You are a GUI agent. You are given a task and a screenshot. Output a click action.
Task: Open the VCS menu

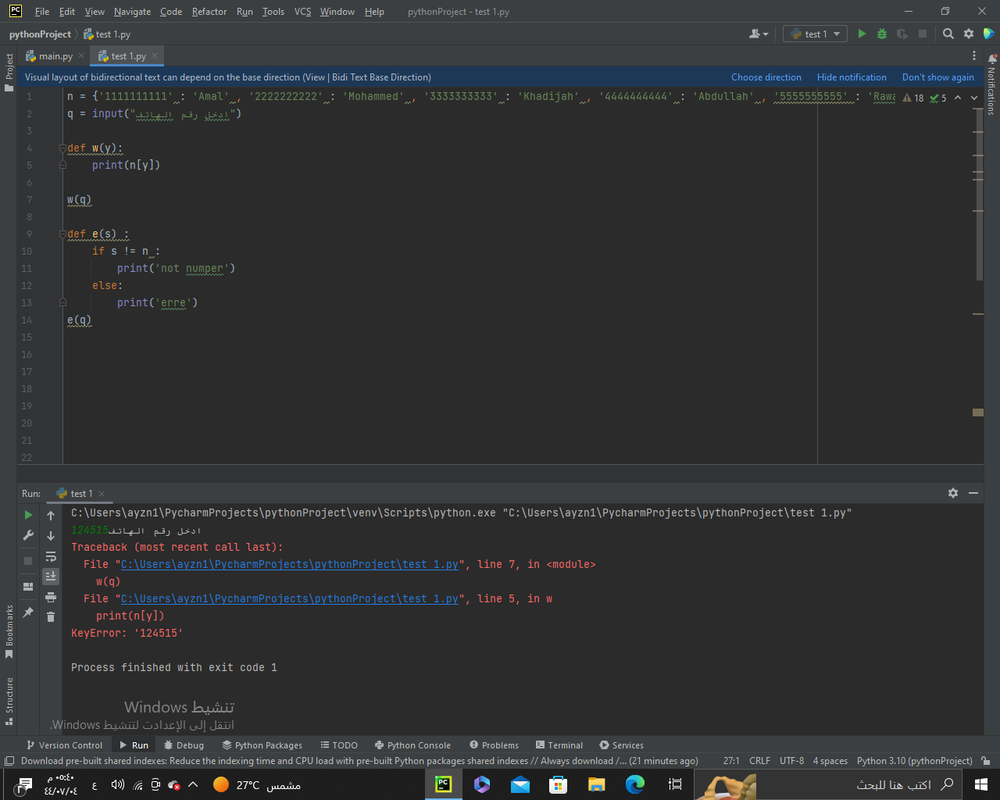tap(302, 11)
